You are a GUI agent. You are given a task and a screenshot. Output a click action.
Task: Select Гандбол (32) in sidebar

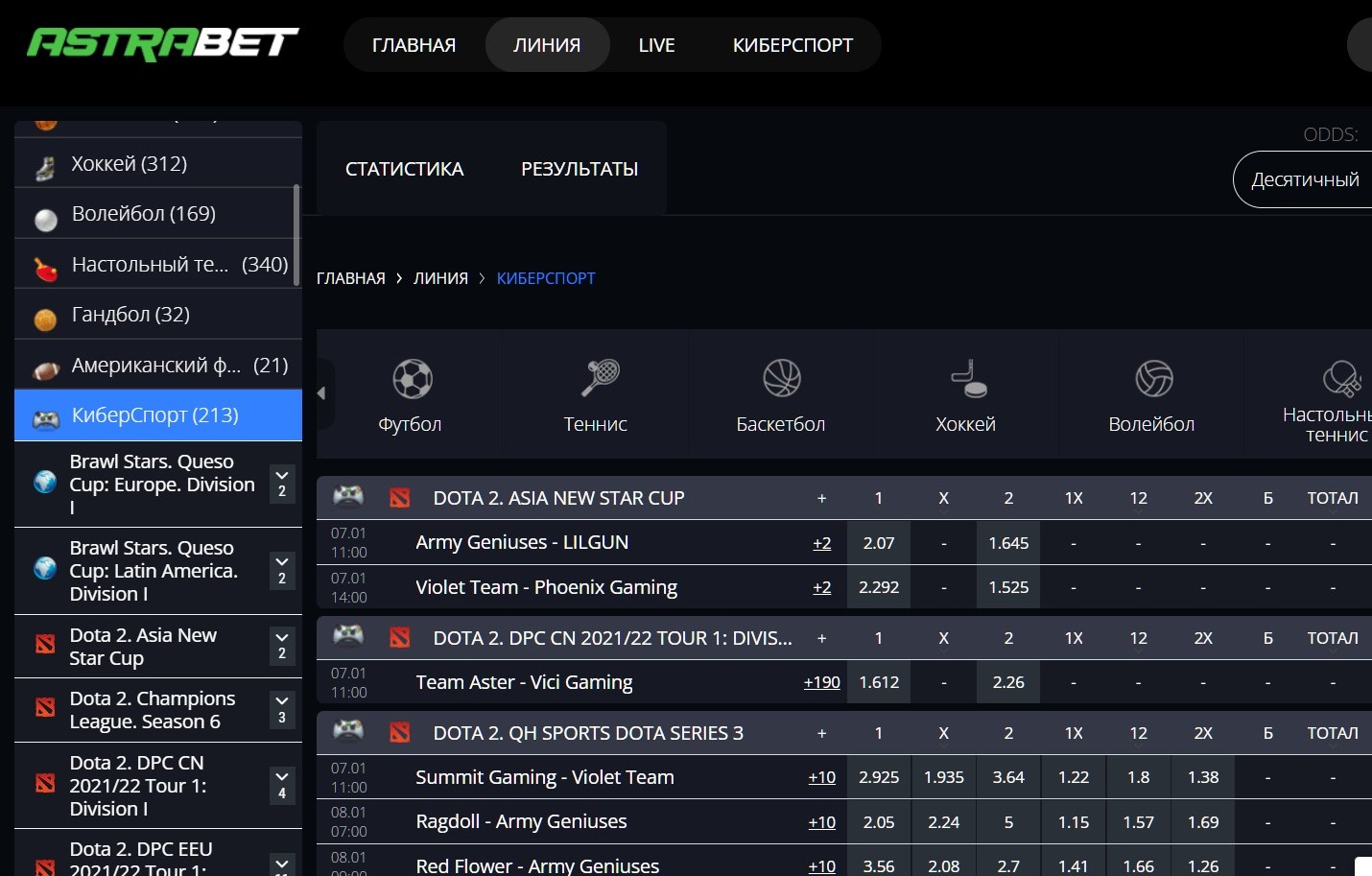tap(158, 315)
